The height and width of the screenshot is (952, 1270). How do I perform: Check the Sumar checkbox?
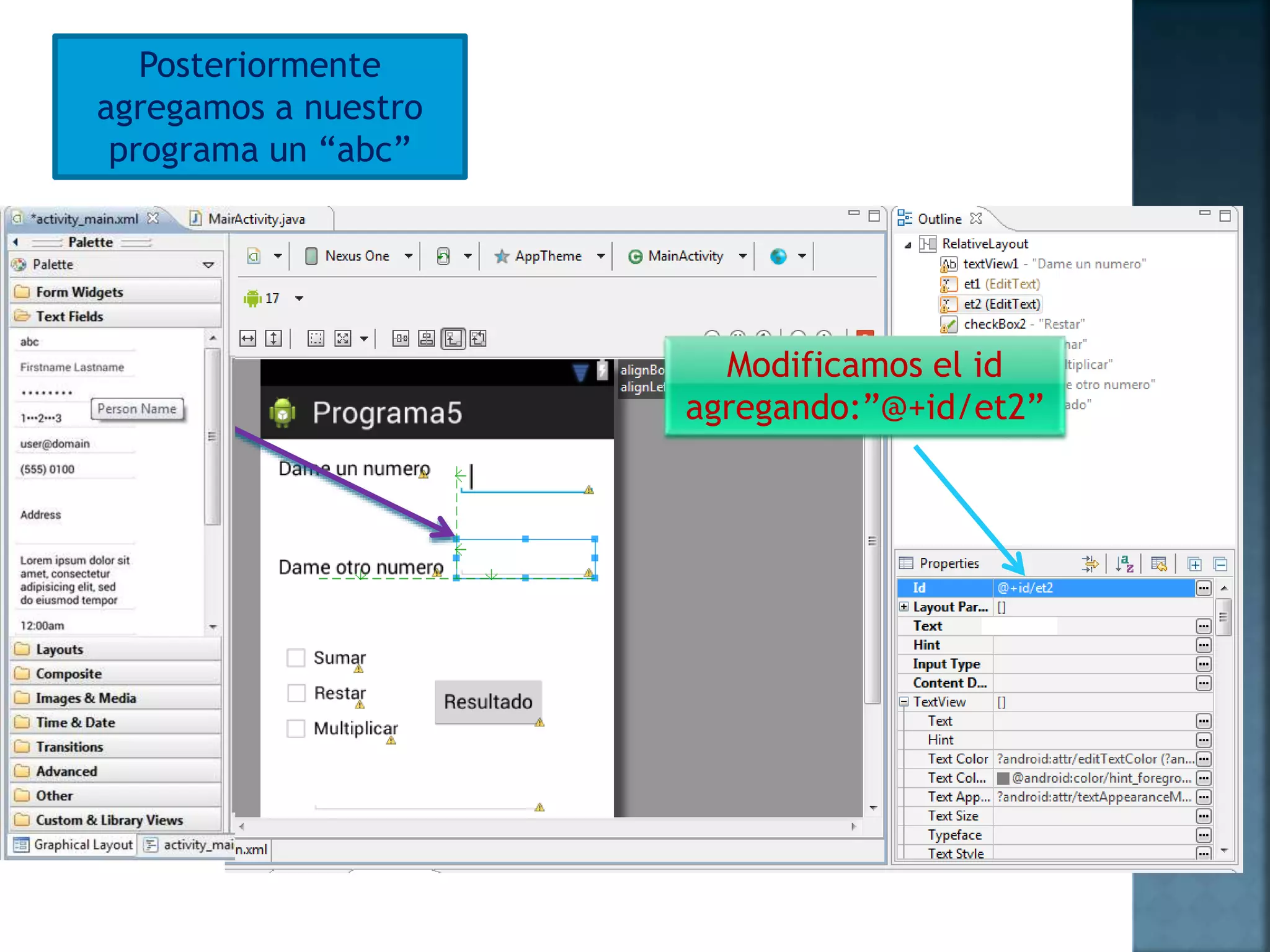(296, 657)
